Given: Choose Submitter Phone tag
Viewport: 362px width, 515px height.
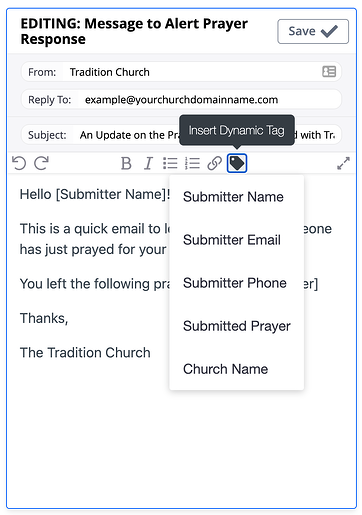Looking at the screenshot, I should (x=236, y=283).
